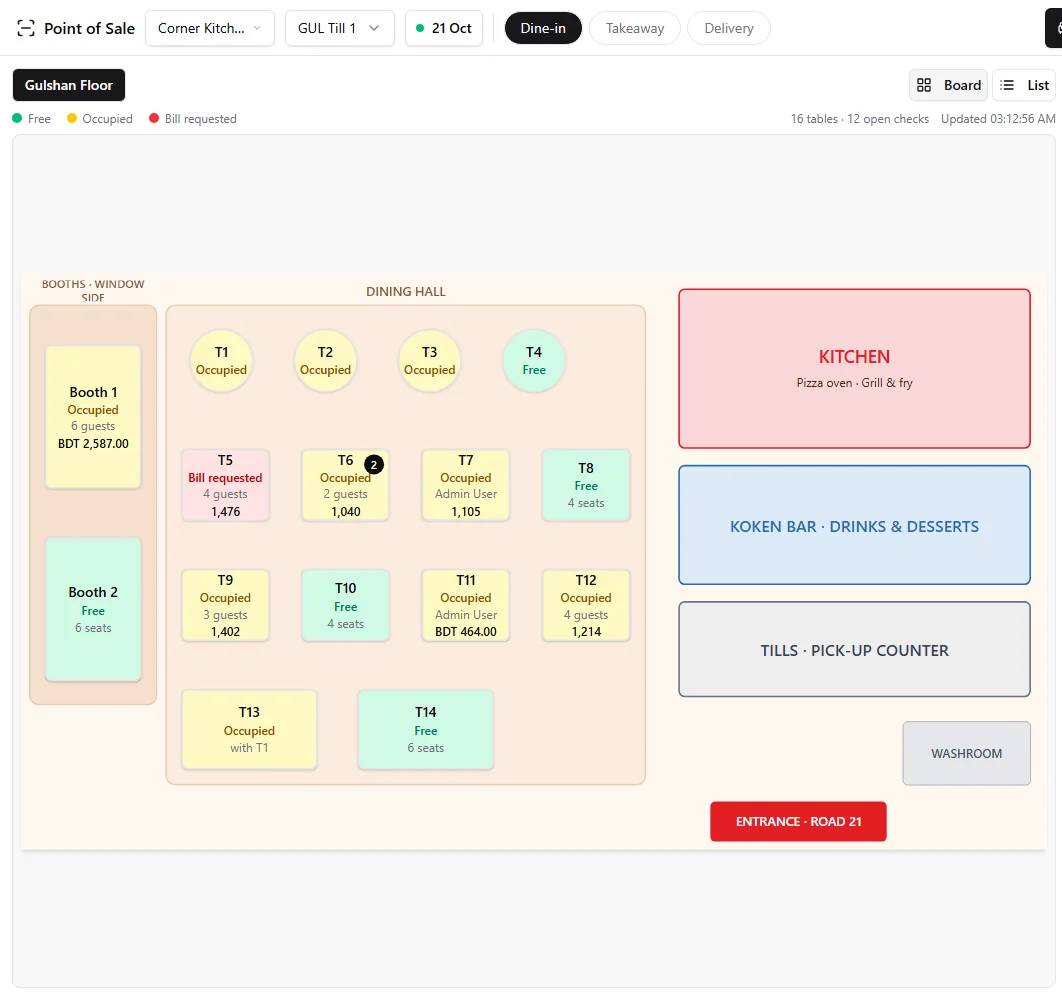1062x1000 pixels.
Task: Open round table T1
Action: pyautogui.click(x=221, y=361)
